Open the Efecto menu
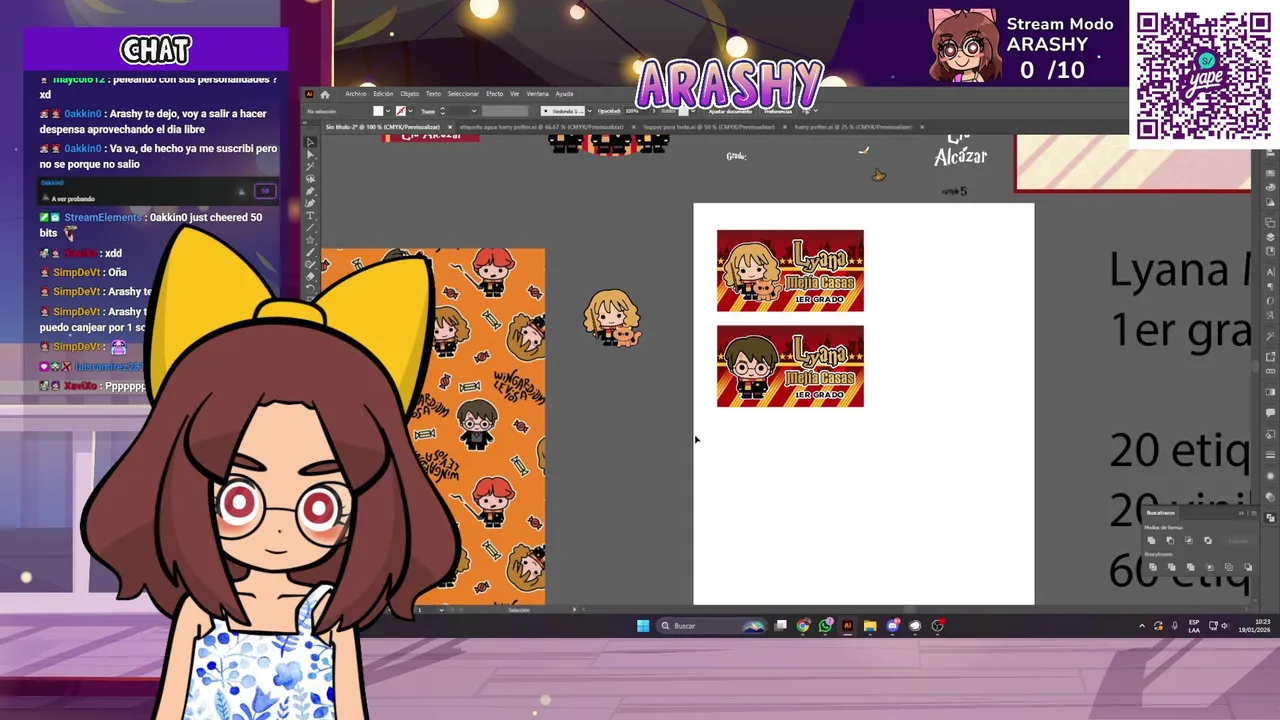This screenshot has height=720, width=1280. [495, 94]
